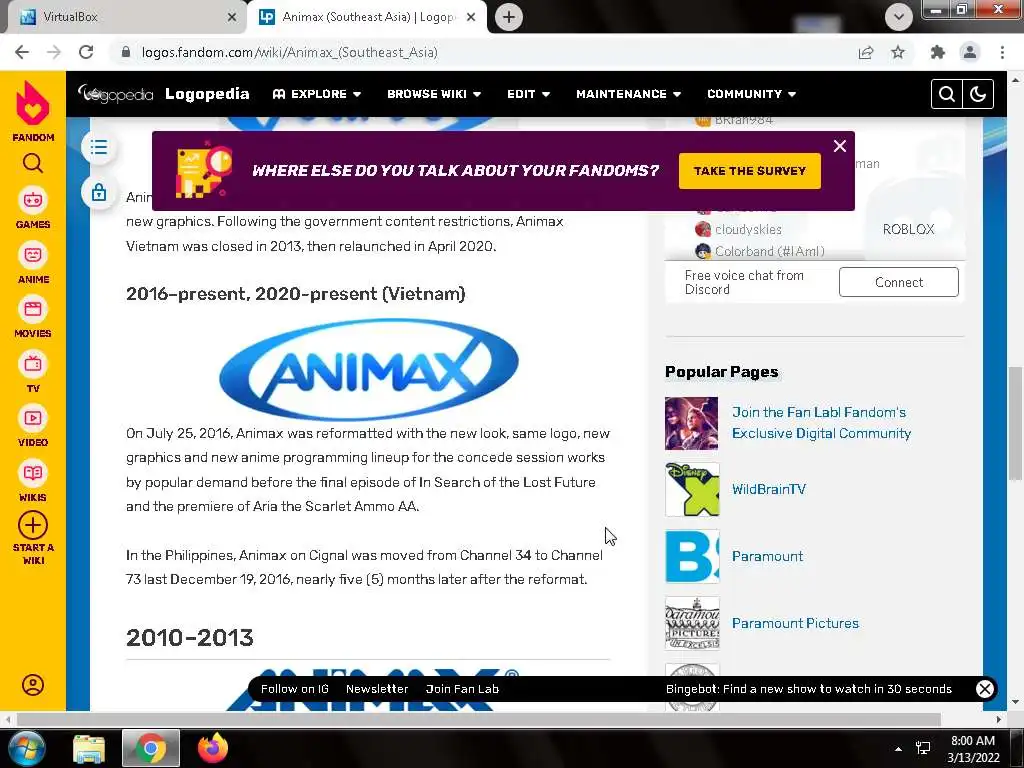
Task: Click the wiki search magnifier button
Action: (x=946, y=94)
